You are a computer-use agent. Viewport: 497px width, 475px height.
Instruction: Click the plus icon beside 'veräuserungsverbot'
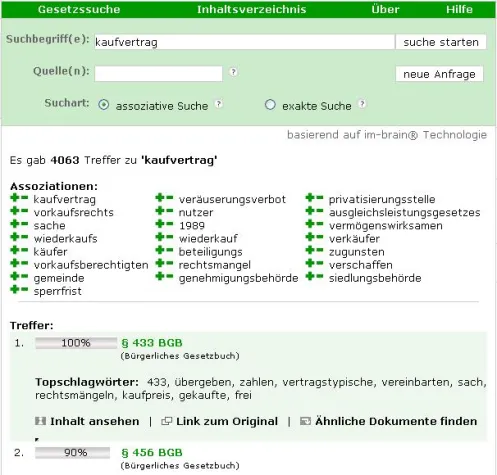pos(160,198)
